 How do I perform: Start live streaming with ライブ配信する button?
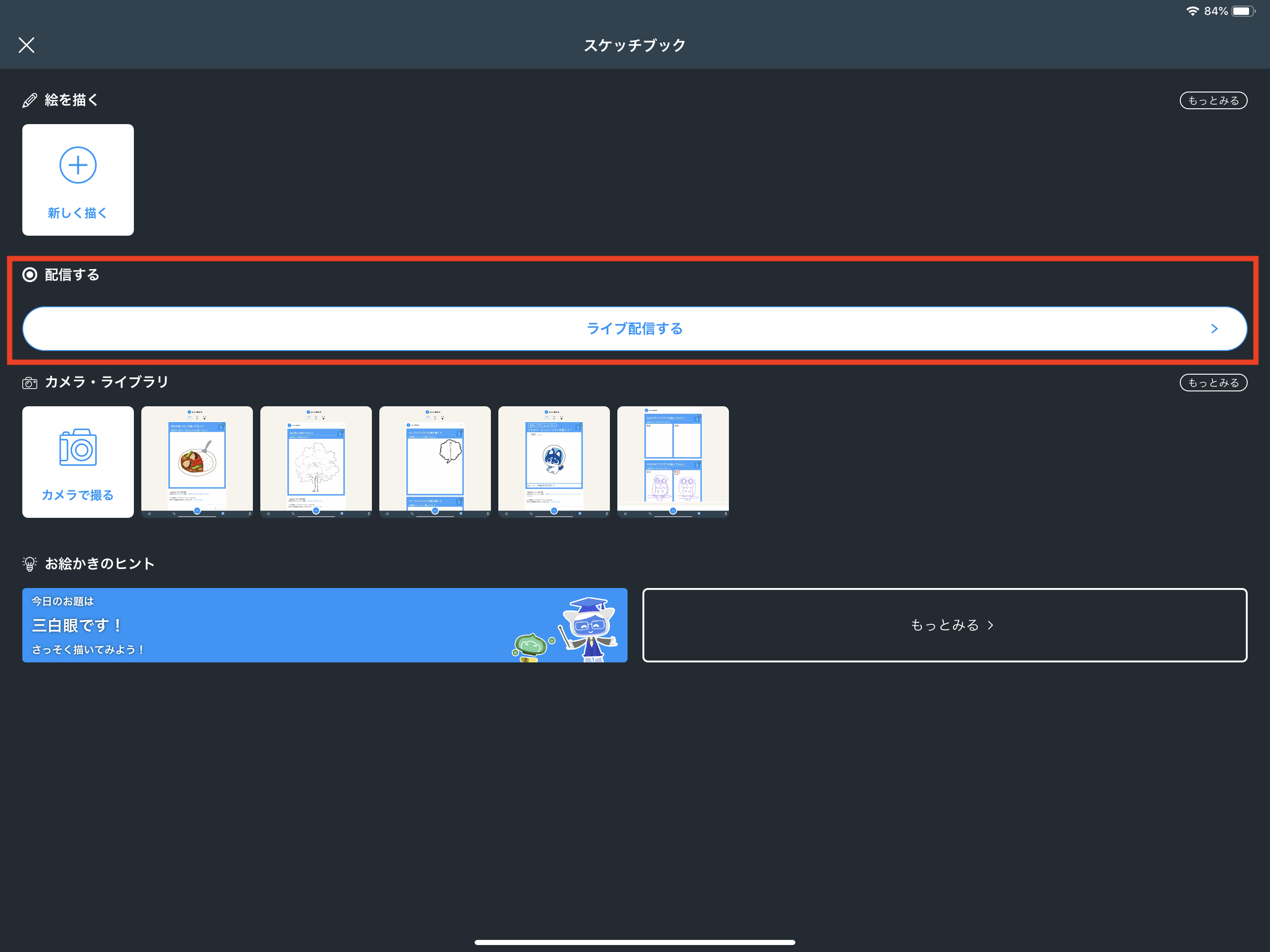coord(635,329)
